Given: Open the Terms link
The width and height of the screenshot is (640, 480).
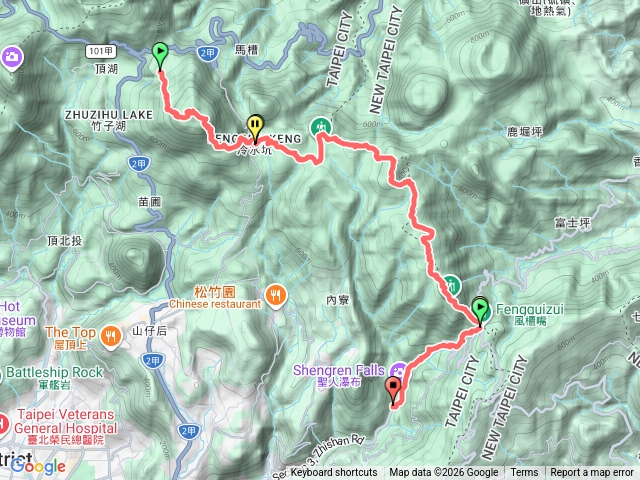Looking at the screenshot, I should tap(524, 473).
